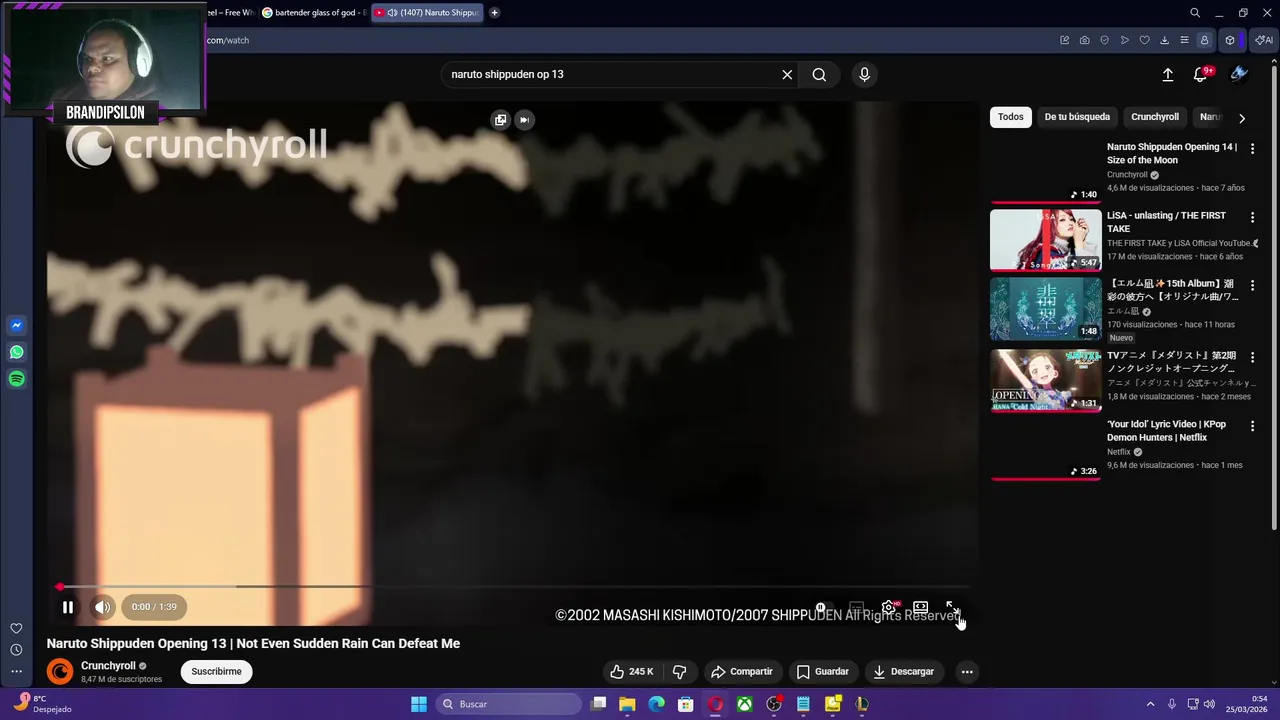Dislike the video thumbs-down button
Viewport: 1280px width, 720px height.
[679, 672]
